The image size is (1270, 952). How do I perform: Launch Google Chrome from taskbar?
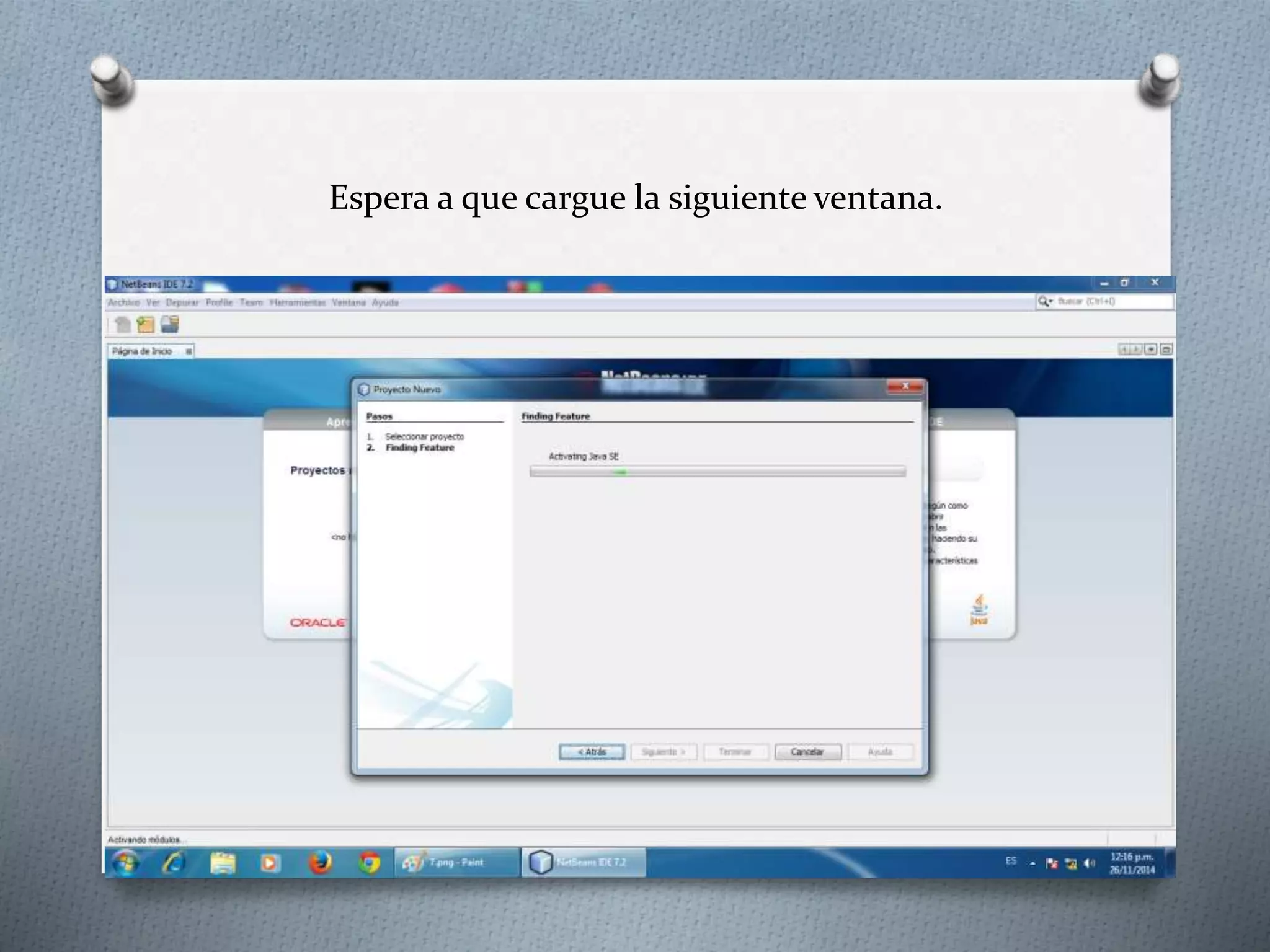370,863
